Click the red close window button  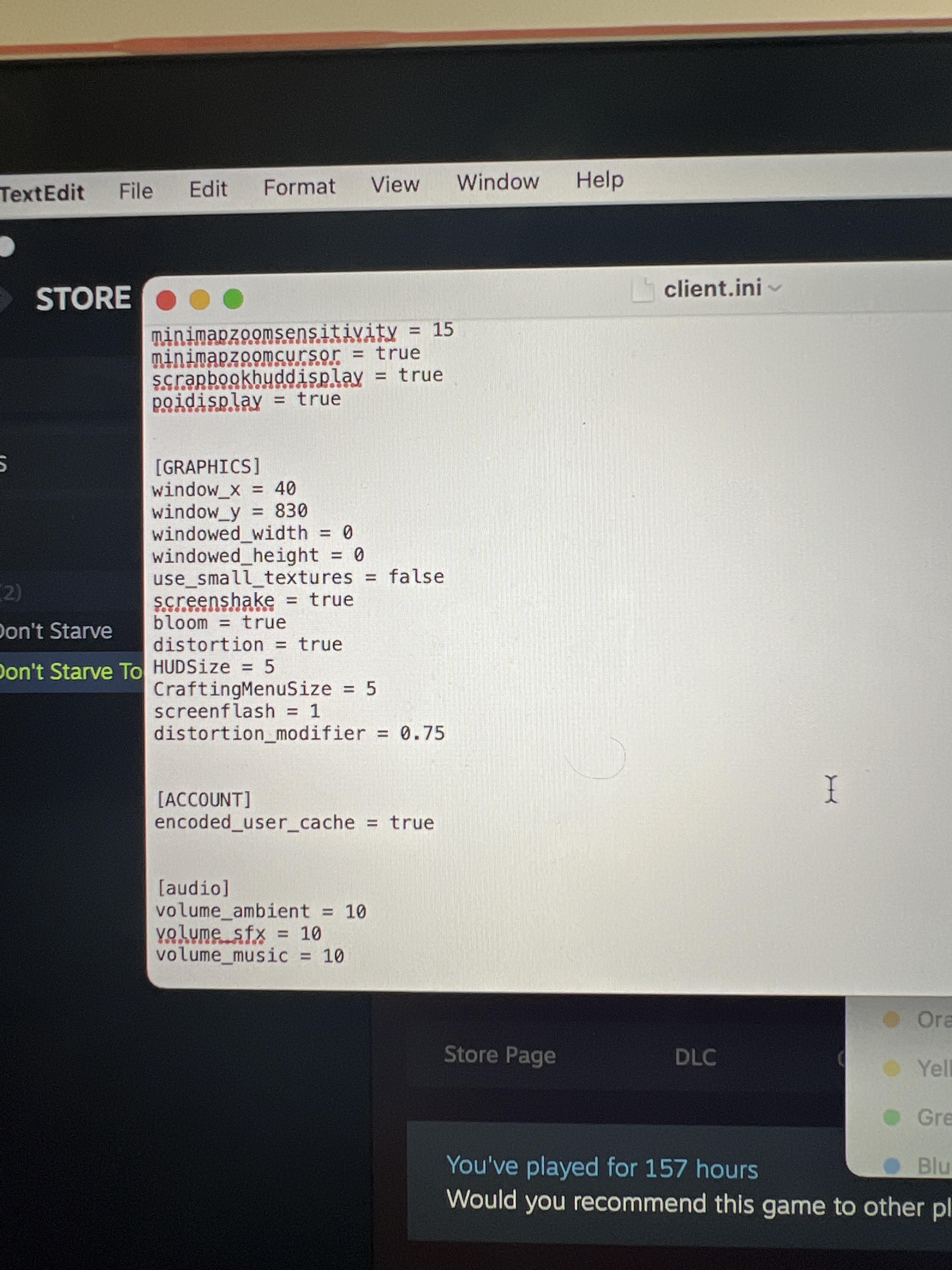tap(167, 300)
